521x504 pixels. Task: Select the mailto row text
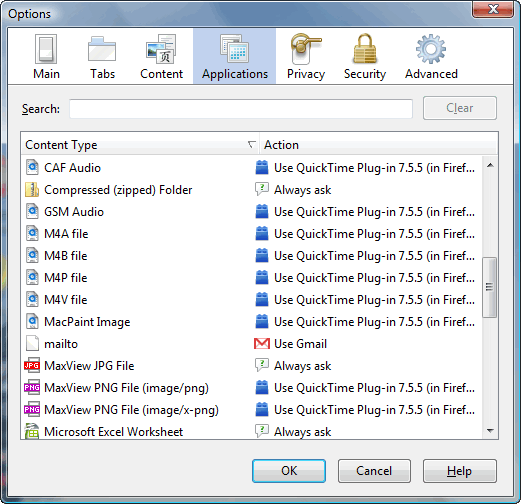pos(61,344)
